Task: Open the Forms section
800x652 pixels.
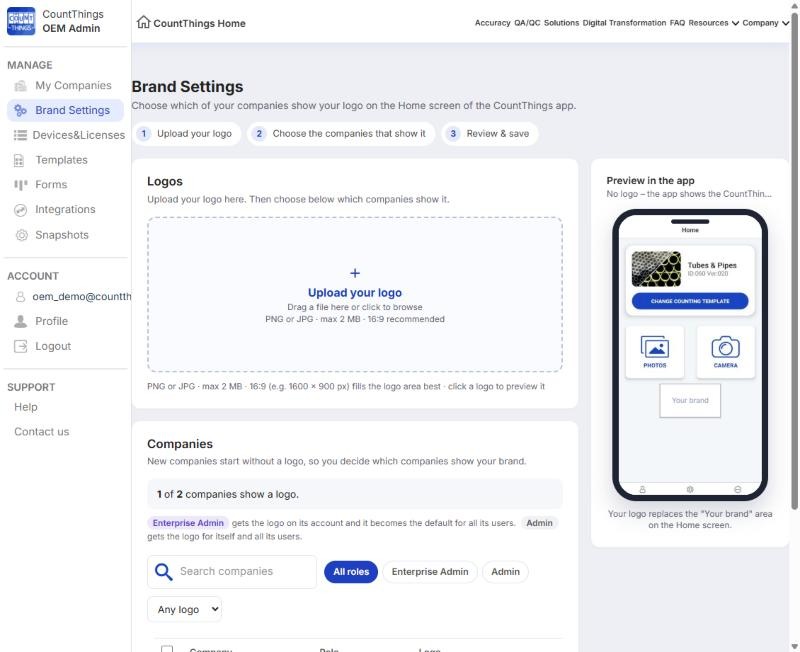Action: coord(63,185)
